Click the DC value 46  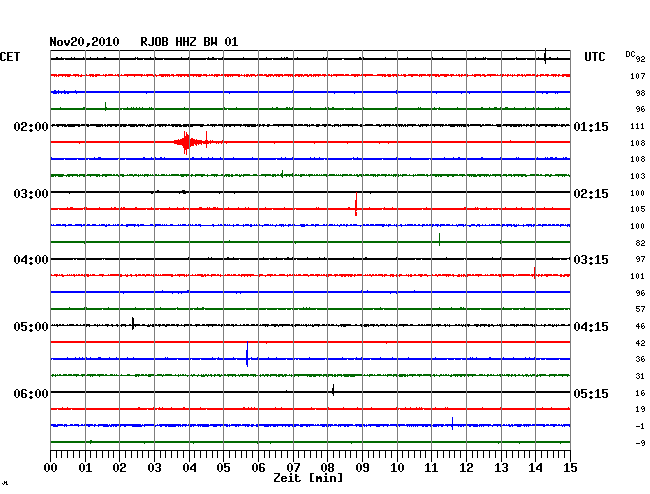[x=640, y=326]
